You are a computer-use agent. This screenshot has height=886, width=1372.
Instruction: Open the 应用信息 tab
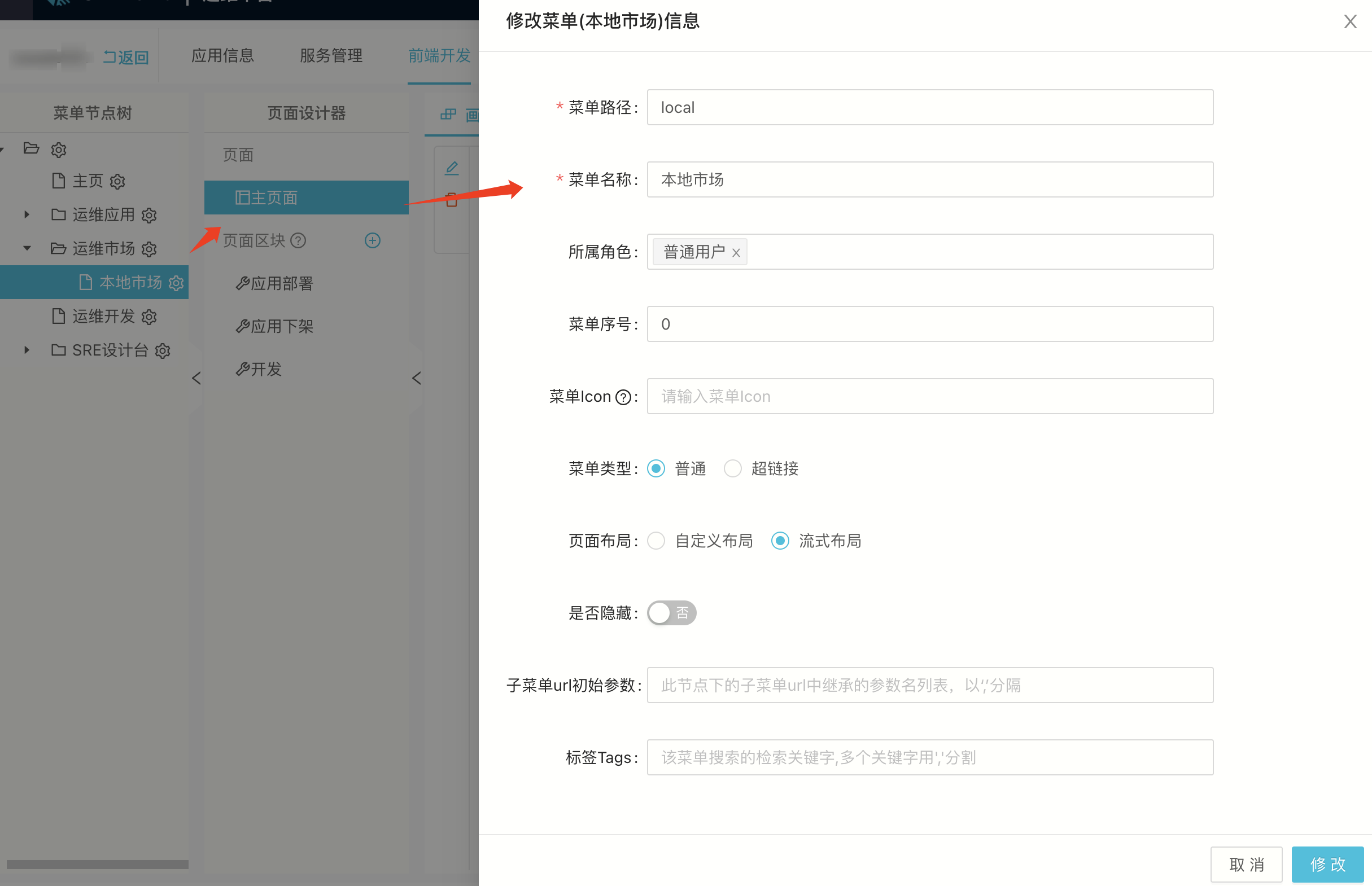[222, 56]
